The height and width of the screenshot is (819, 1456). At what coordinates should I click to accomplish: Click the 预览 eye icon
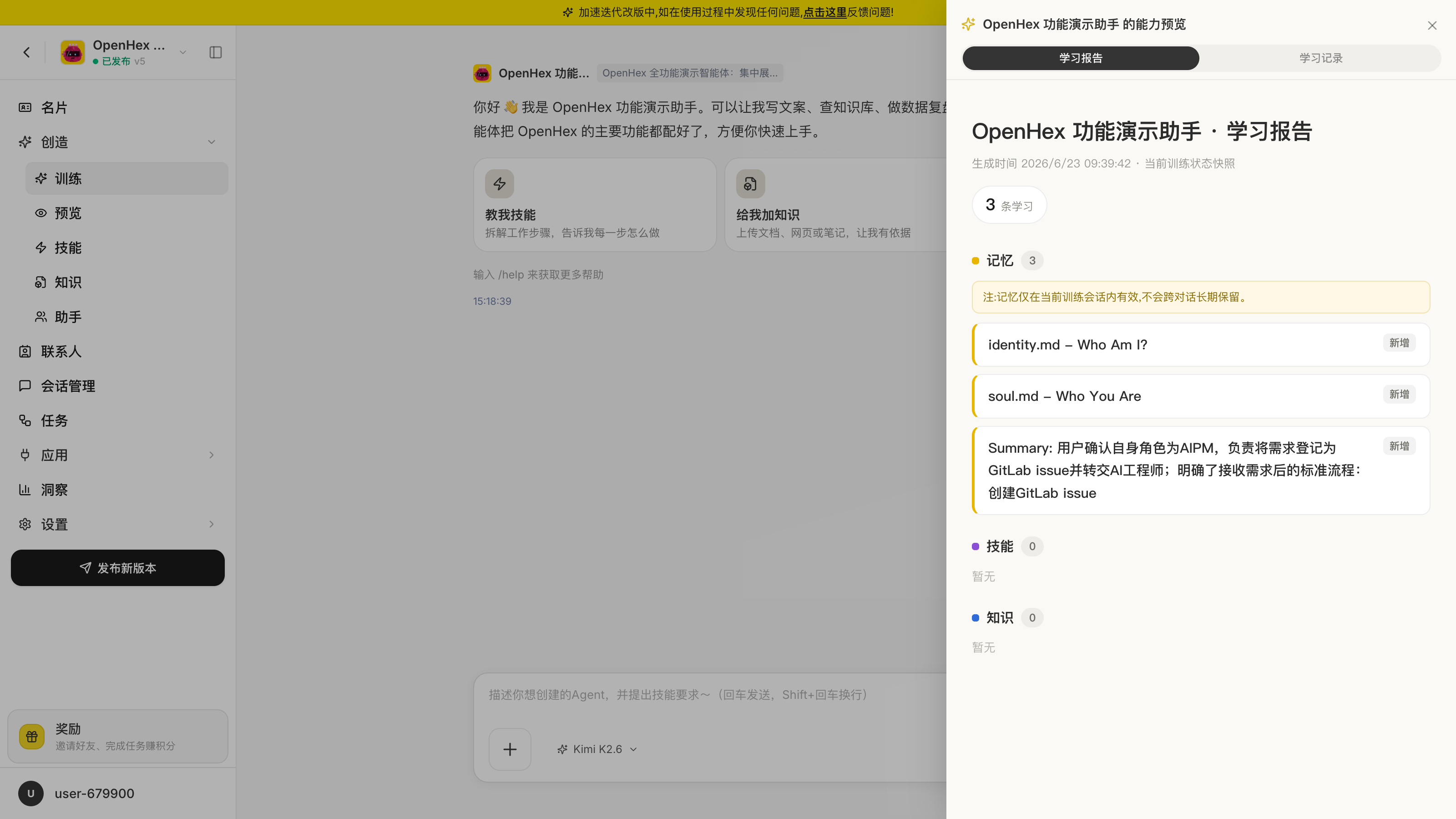(x=40, y=213)
